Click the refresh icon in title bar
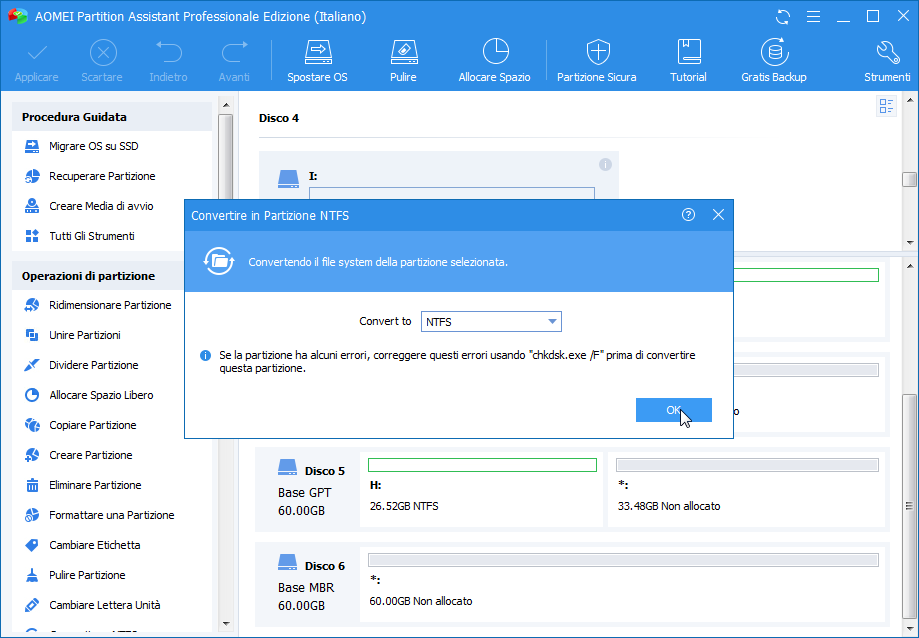 click(783, 17)
